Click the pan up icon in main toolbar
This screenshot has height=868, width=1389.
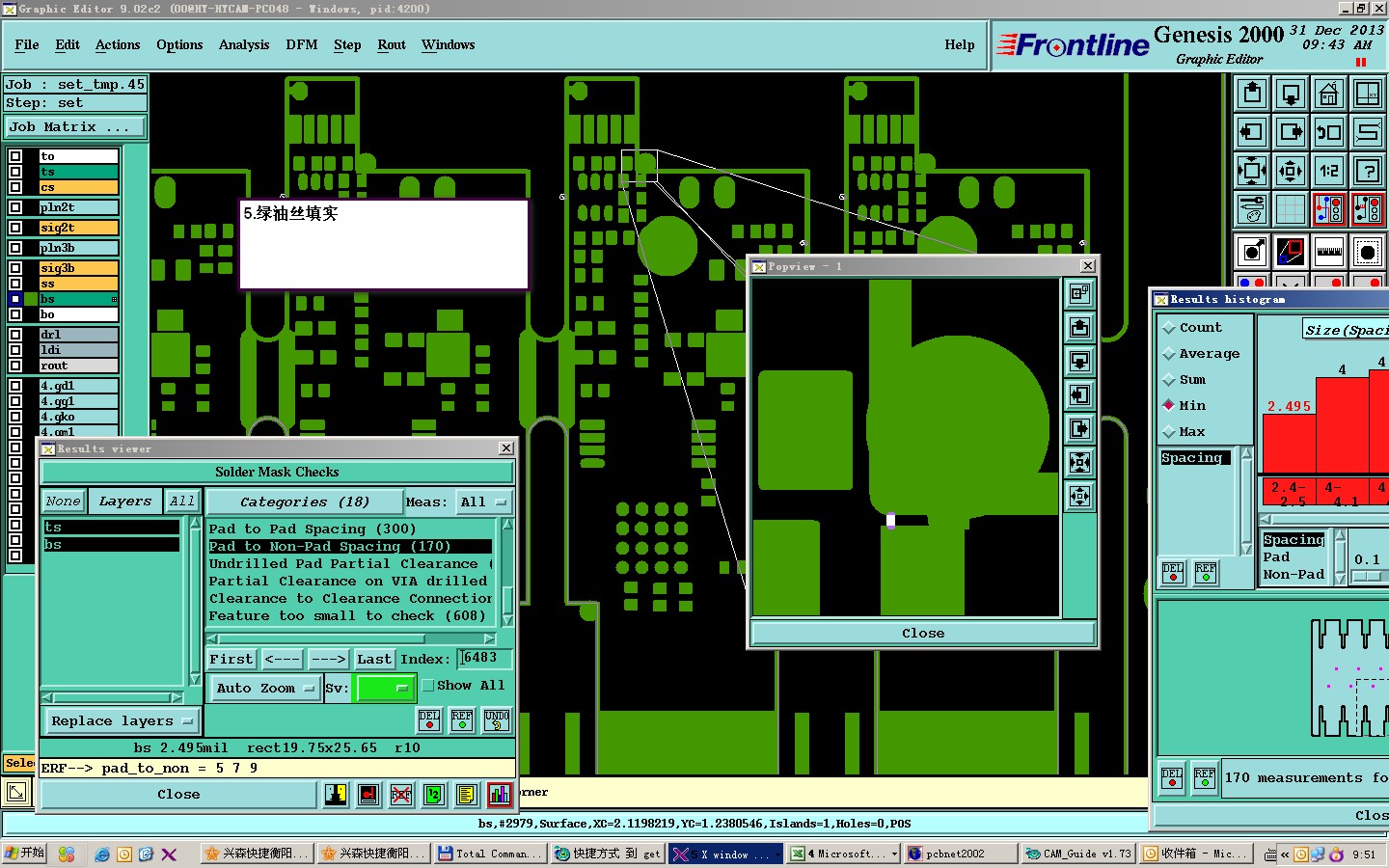click(1252, 94)
